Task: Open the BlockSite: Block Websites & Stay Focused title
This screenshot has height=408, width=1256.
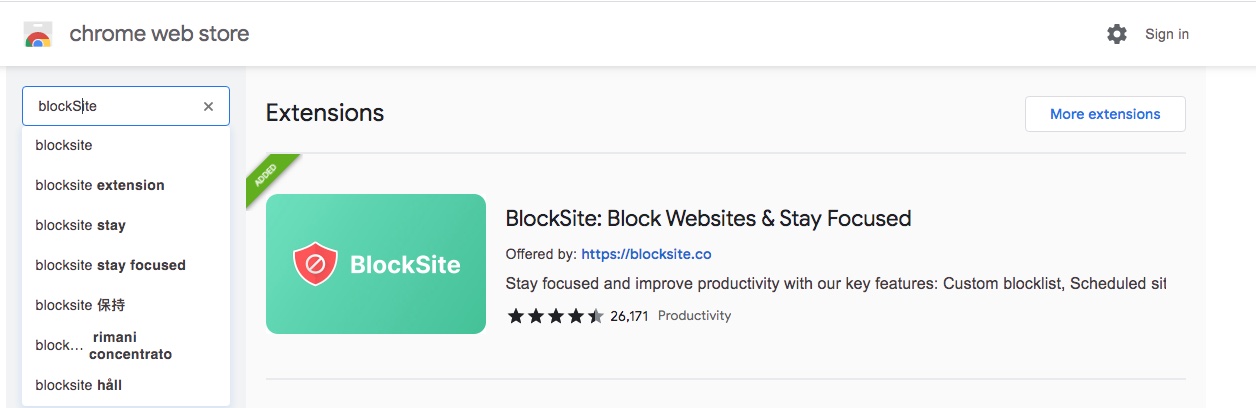Action: tap(708, 218)
